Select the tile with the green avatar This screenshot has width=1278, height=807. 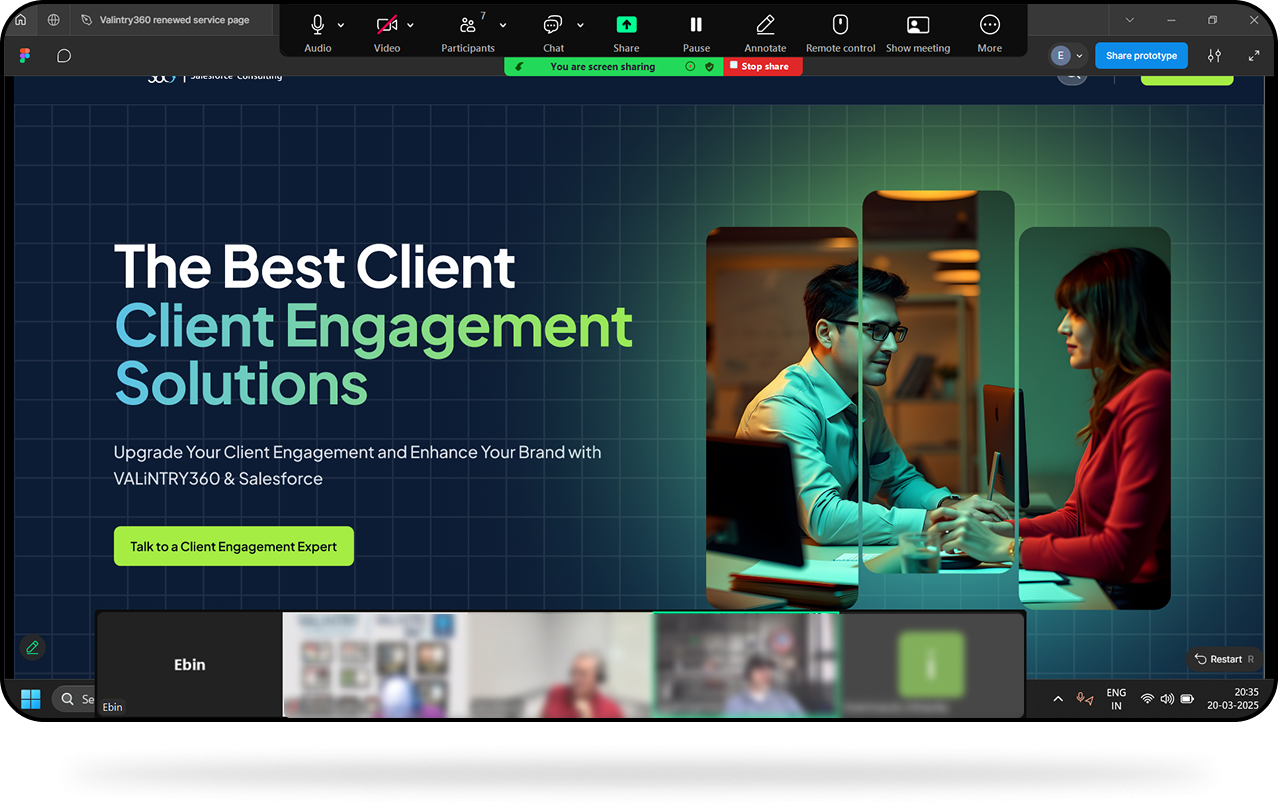pos(931,664)
